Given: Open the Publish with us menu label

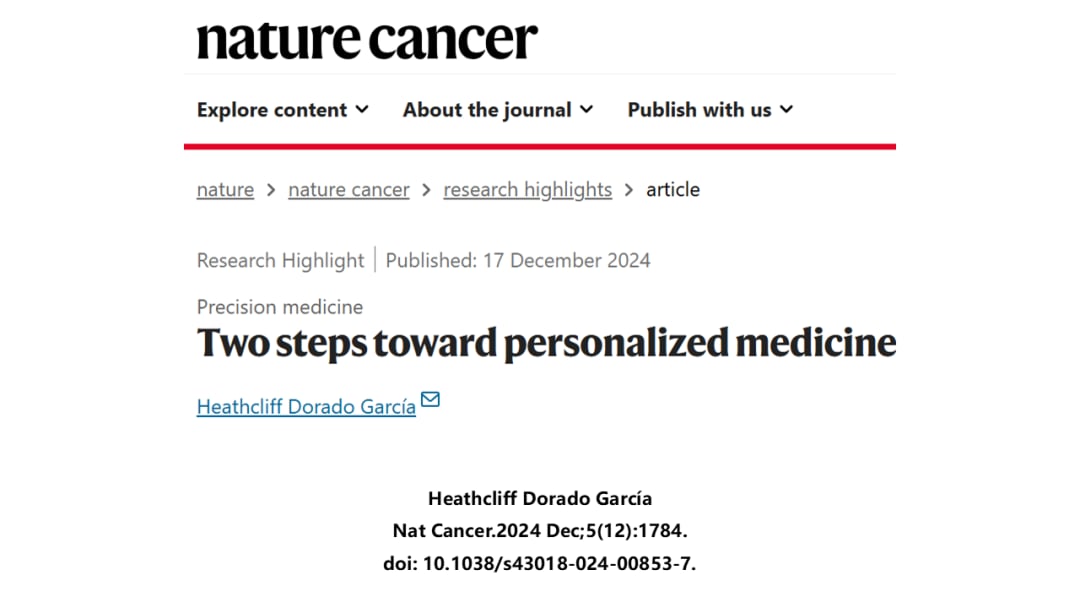Looking at the screenshot, I should tap(699, 110).
